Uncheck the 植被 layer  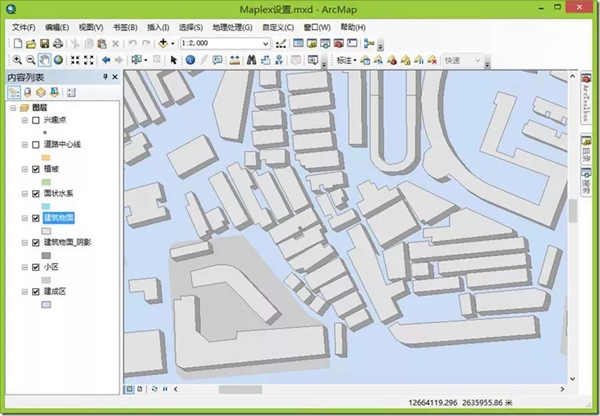(x=36, y=169)
